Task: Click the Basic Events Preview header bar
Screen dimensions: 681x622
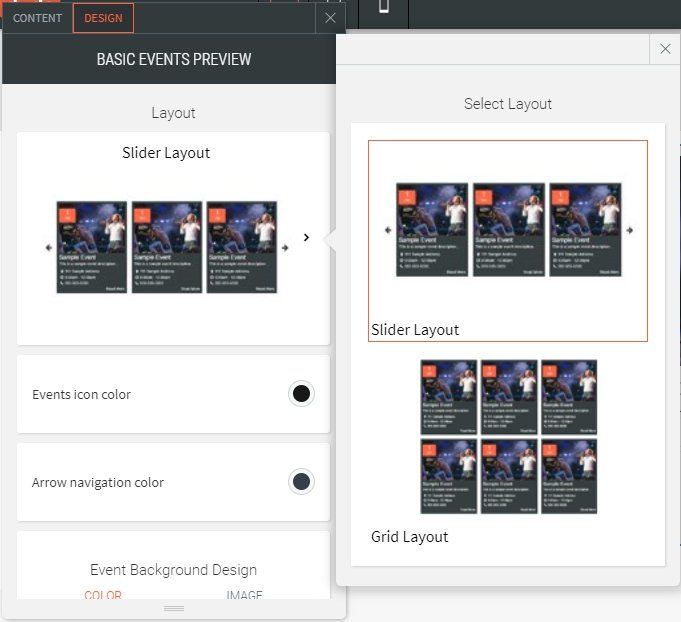Action: [x=174, y=59]
